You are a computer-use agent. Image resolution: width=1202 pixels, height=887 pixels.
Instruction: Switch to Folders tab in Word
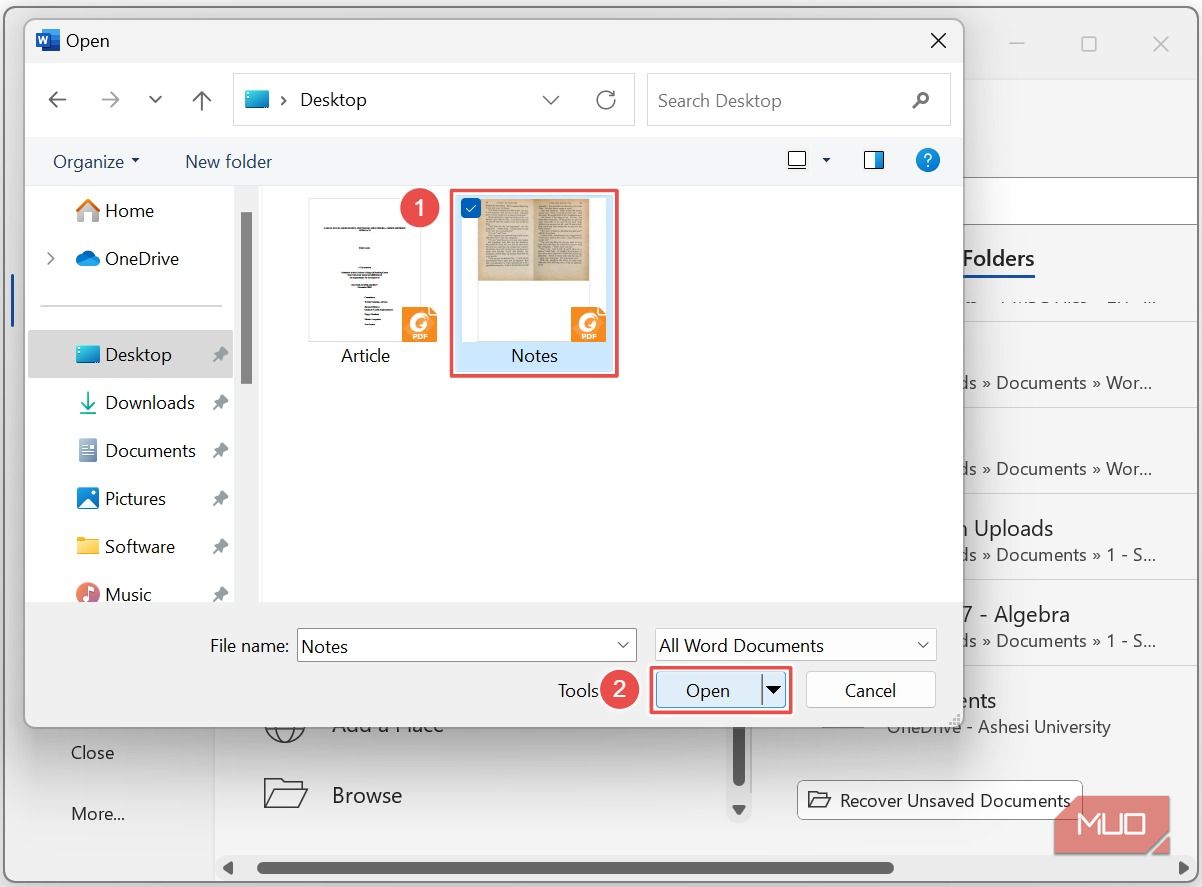[x=998, y=259]
